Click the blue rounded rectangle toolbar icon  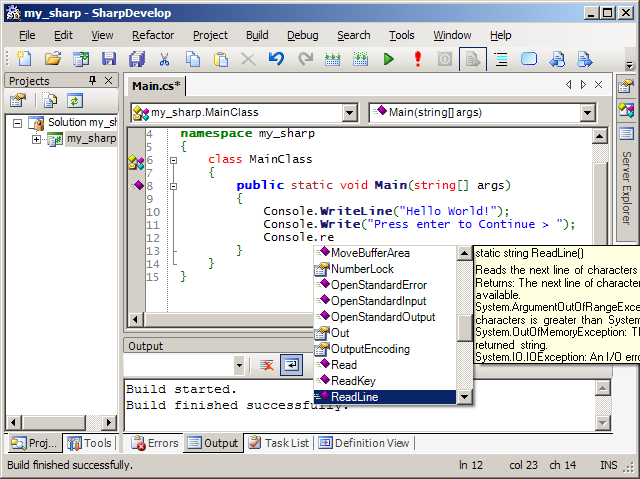click(529, 60)
